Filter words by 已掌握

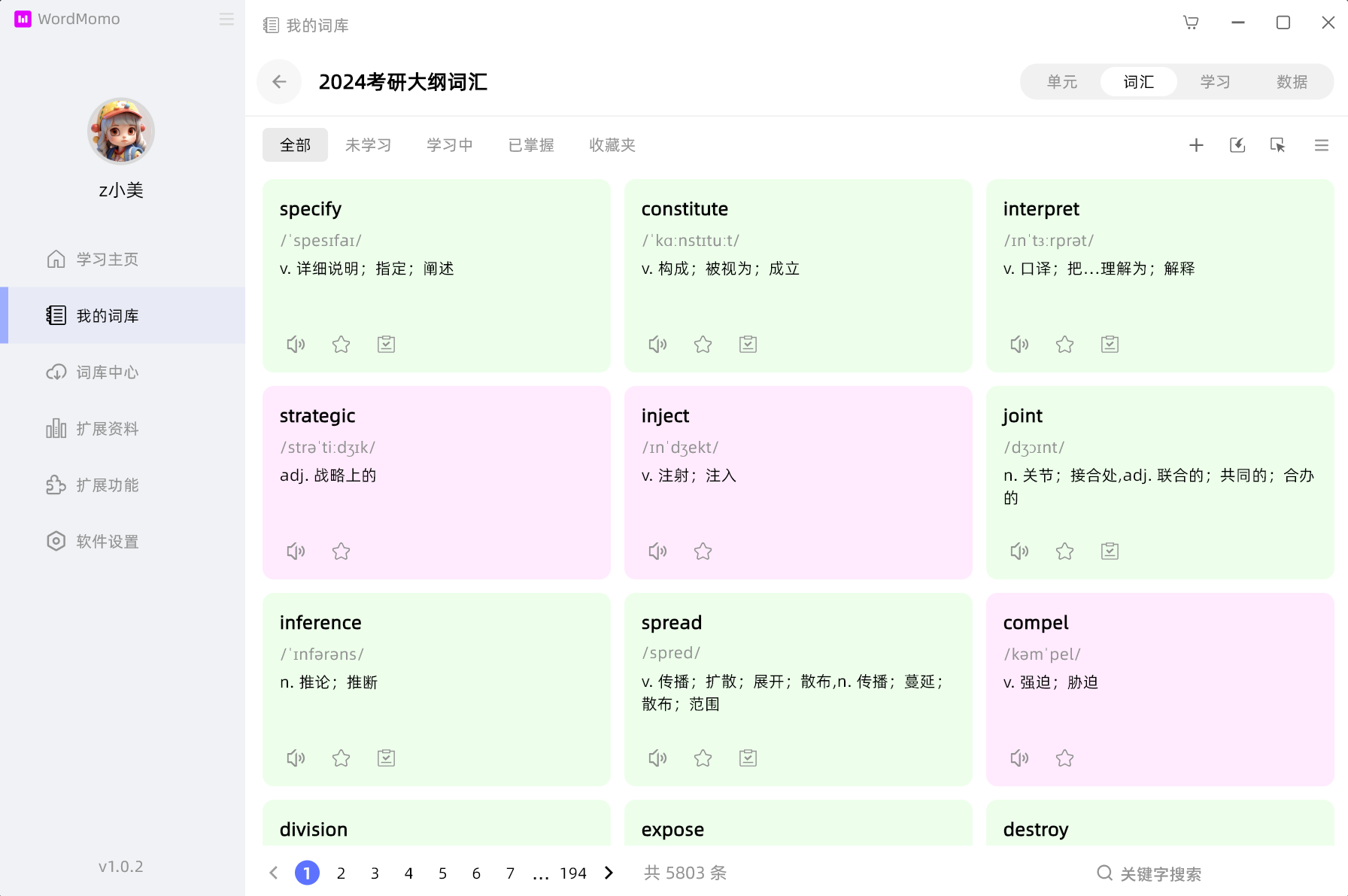531,145
